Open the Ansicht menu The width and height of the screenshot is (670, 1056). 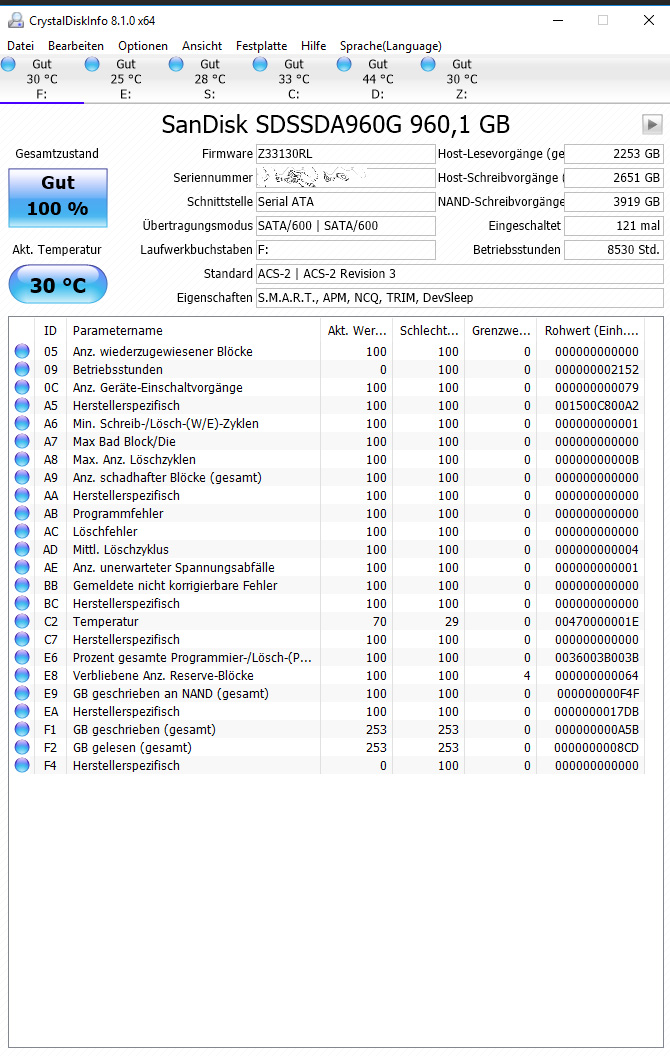(x=202, y=46)
